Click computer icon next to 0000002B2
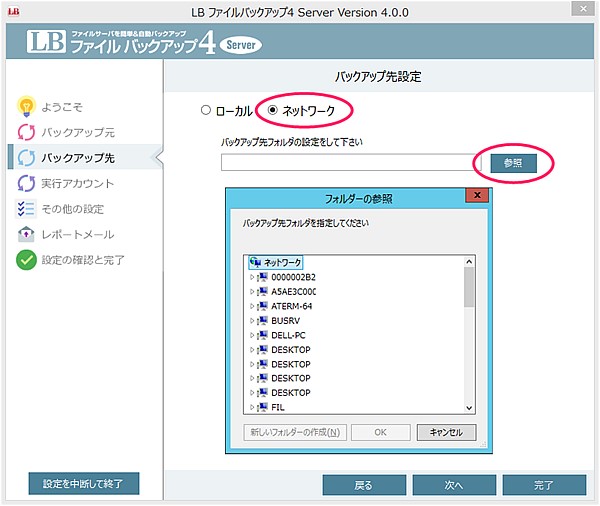Screen dimensions: 600x506 (x=262, y=277)
